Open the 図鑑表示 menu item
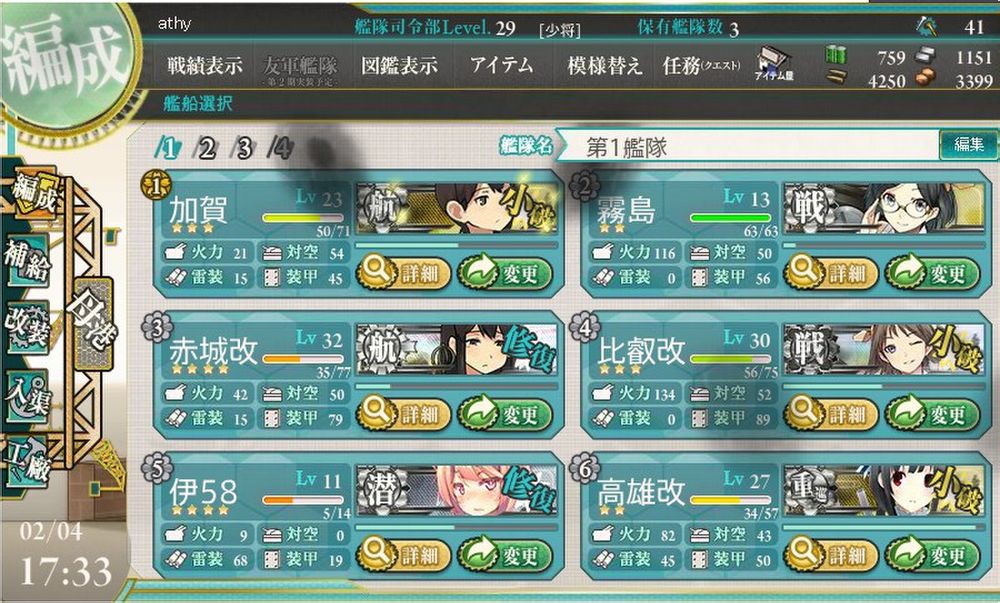This screenshot has width=1000, height=603. click(399, 65)
